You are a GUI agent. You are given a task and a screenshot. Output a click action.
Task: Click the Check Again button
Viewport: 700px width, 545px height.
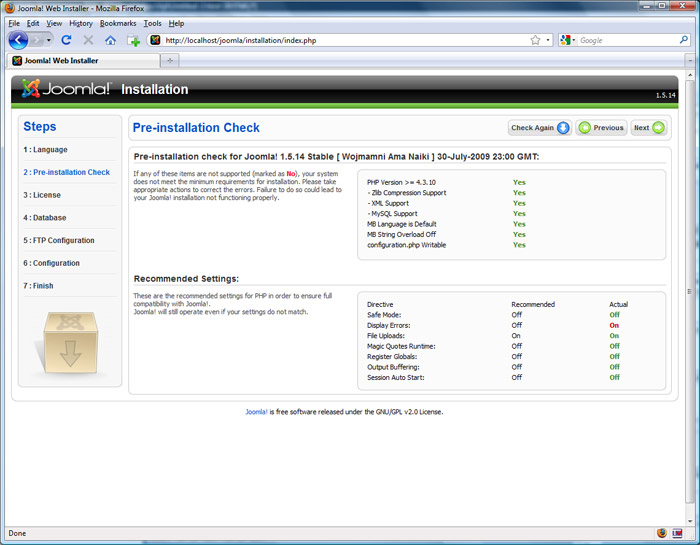540,128
